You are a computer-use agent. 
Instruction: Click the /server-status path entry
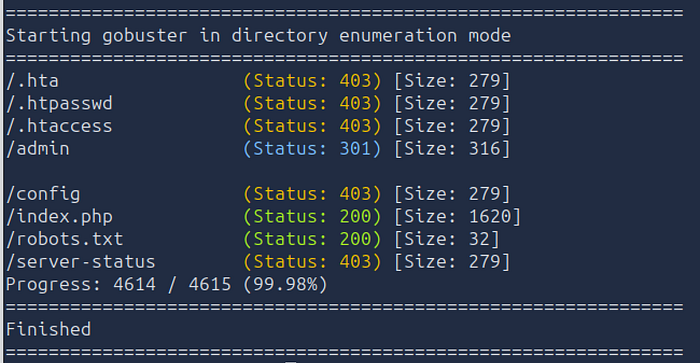click(x=81, y=262)
